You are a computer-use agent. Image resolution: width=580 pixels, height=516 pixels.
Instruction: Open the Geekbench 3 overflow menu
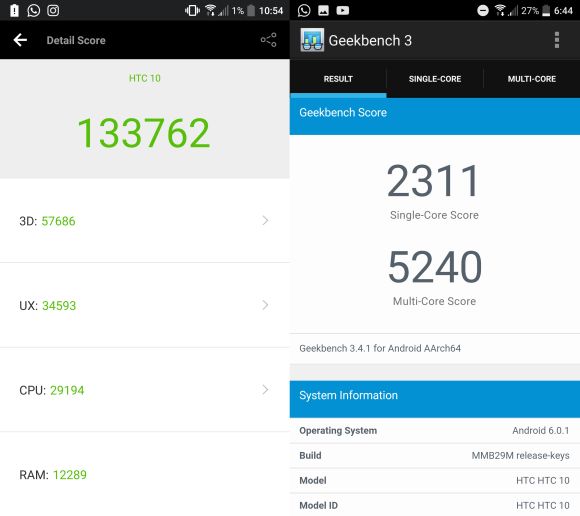pyautogui.click(x=557, y=40)
